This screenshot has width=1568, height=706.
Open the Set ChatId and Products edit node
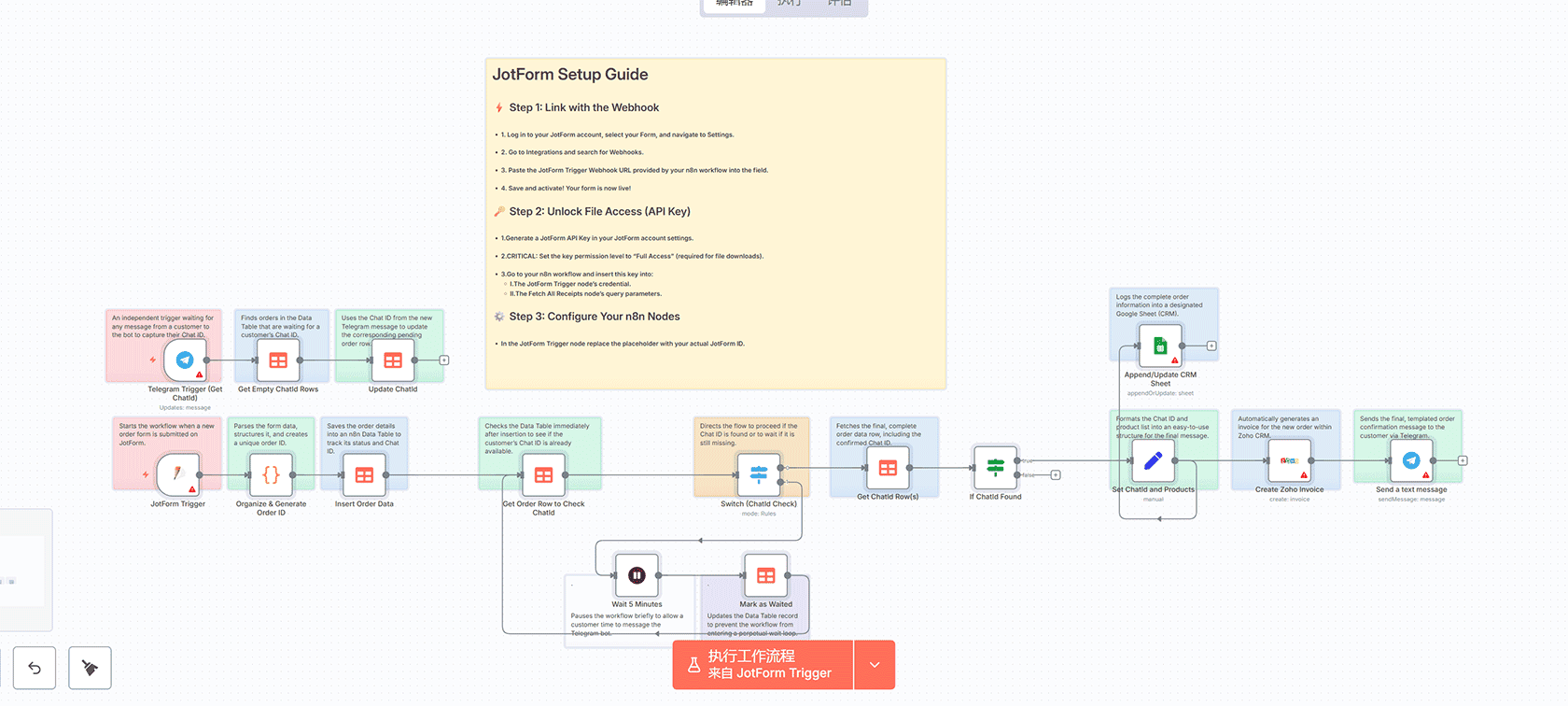click(x=1153, y=460)
